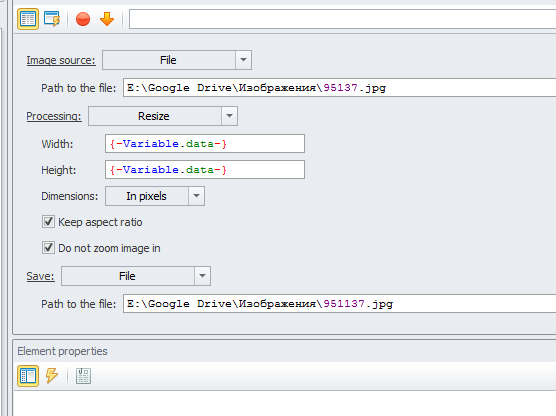556x416 pixels.
Task: Click the Width variable input field
Action: pos(205,144)
